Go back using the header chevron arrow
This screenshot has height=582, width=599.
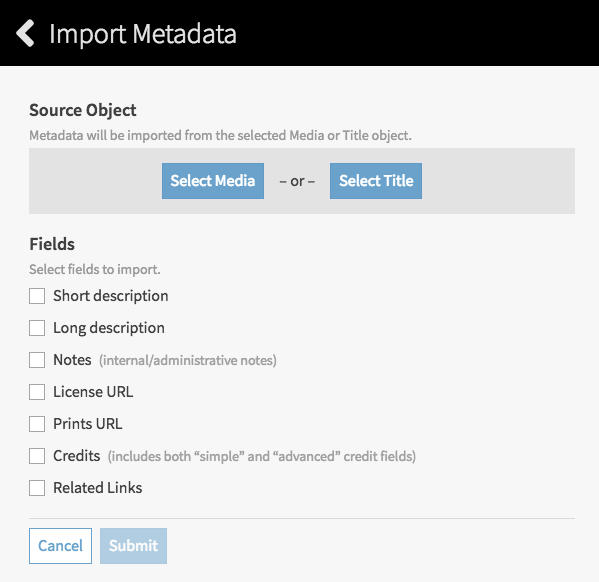click(25, 34)
